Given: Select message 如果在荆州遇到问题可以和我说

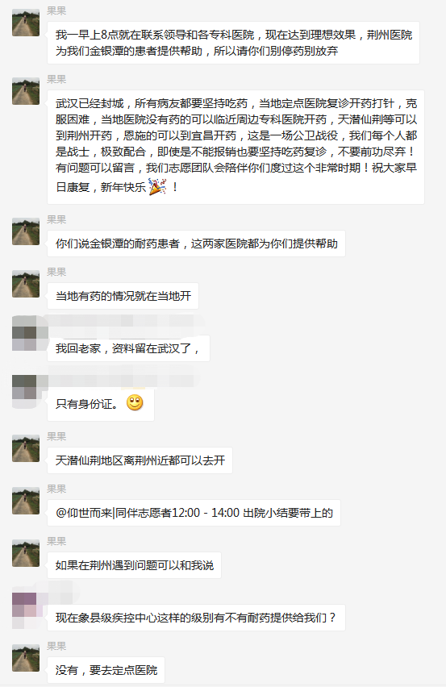Looking at the screenshot, I should pos(135,566).
